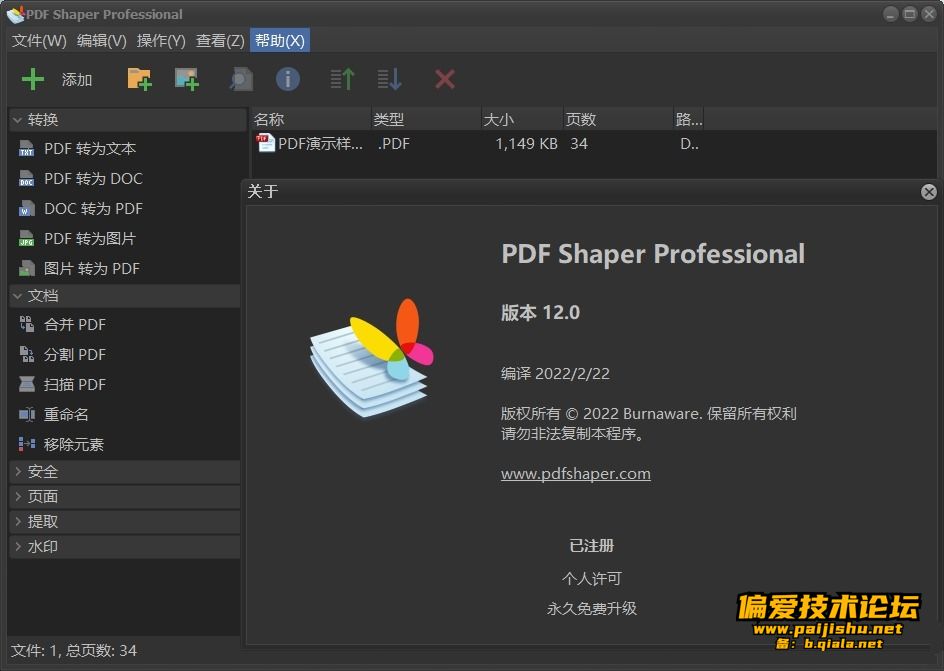Add a folder using the folder-plus icon
The image size is (944, 671).
tap(139, 79)
